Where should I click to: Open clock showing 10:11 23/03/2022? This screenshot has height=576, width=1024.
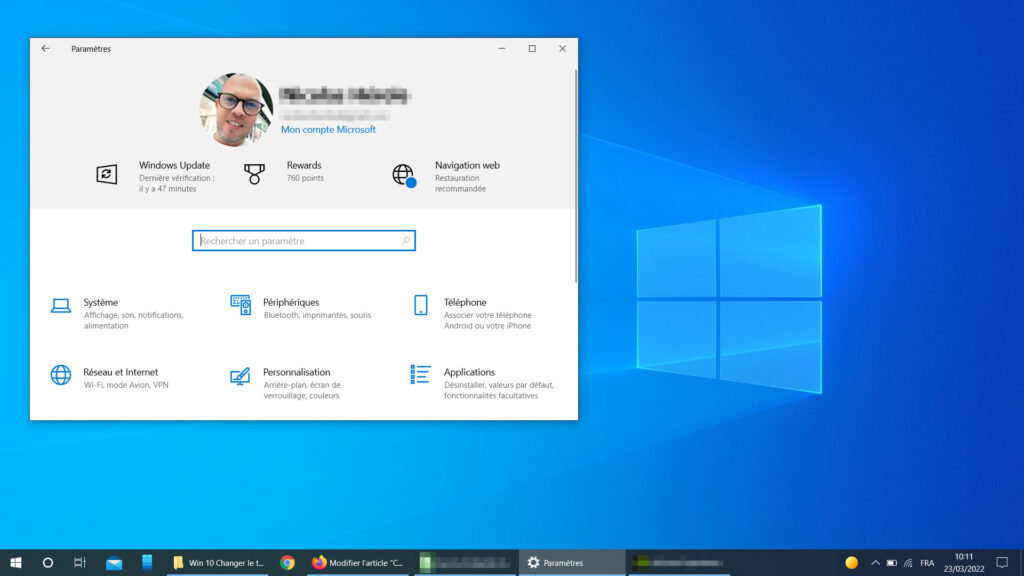963,562
